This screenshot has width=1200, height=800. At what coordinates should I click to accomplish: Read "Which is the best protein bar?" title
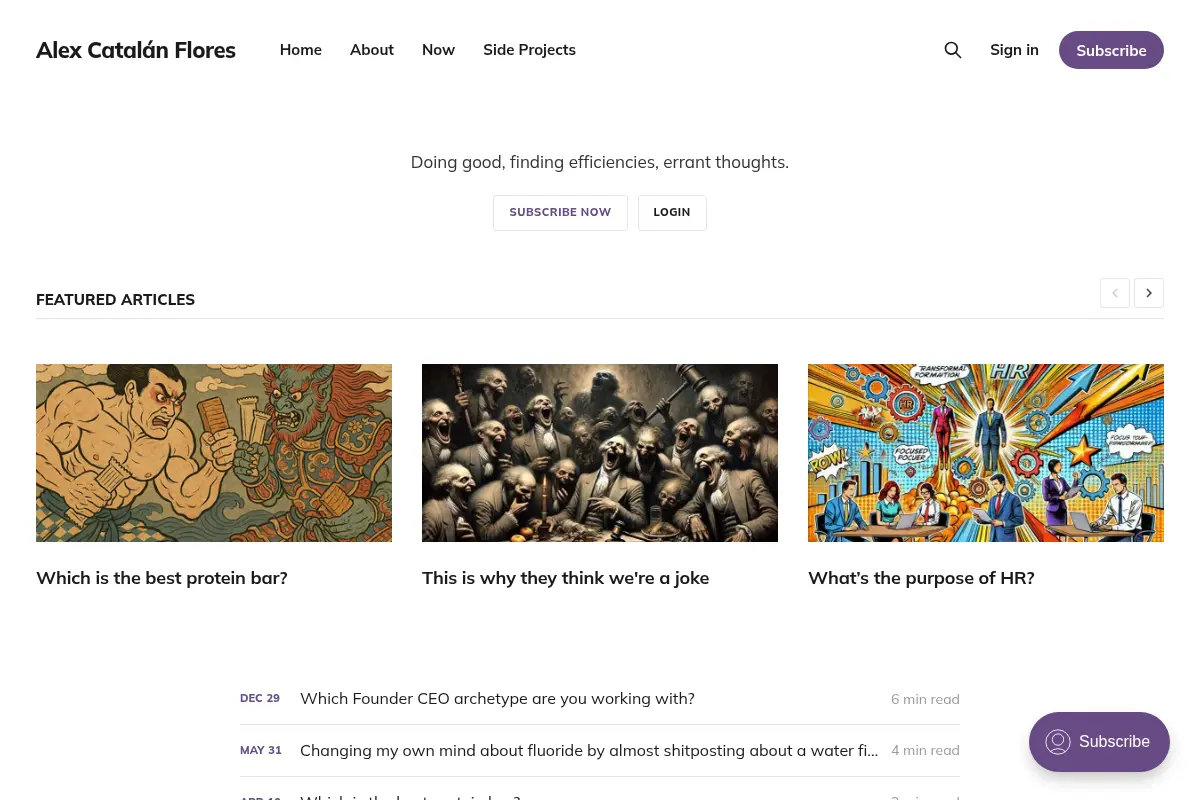(x=162, y=578)
